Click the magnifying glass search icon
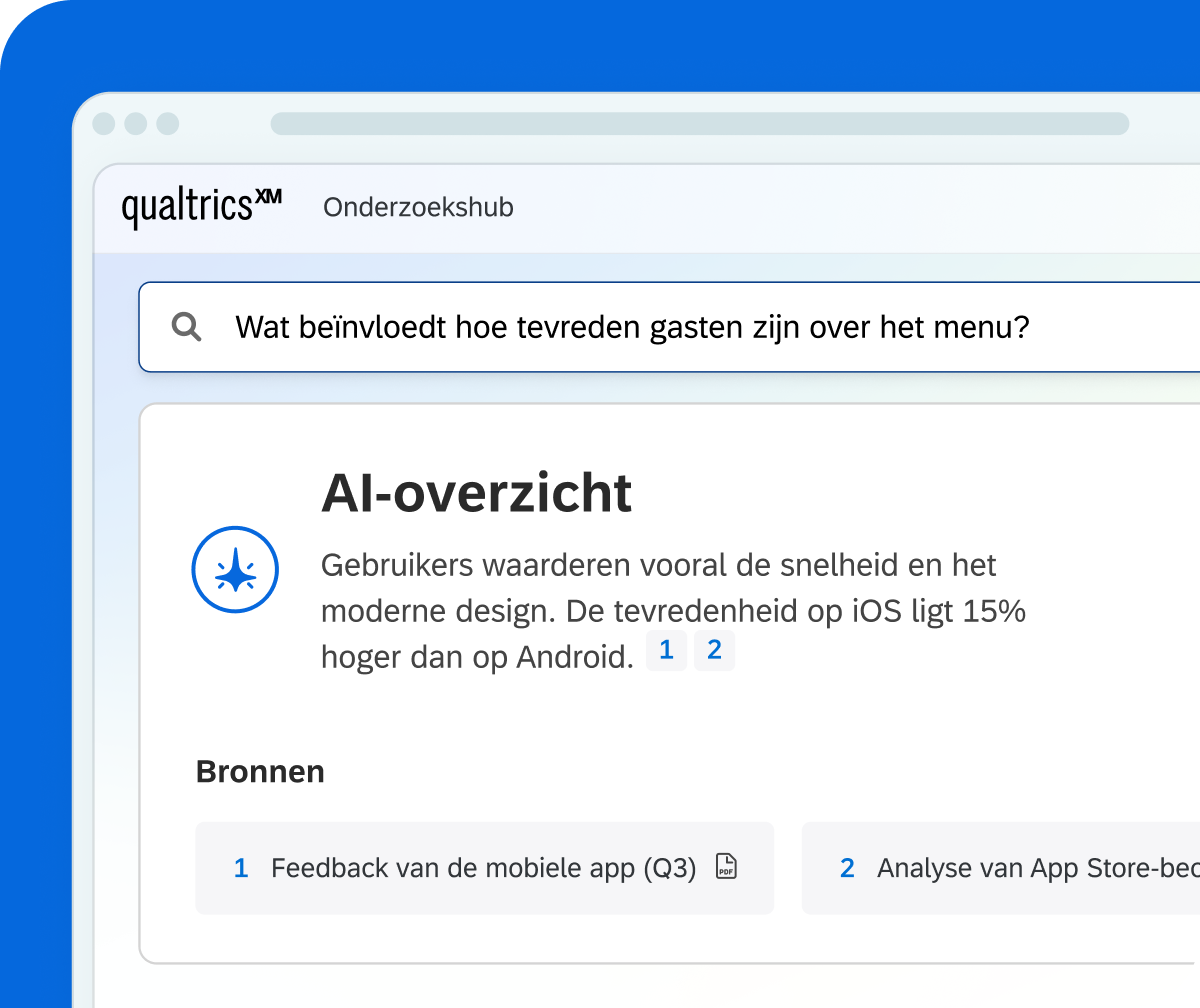The height and width of the screenshot is (1008, 1200). pyautogui.click(x=187, y=327)
